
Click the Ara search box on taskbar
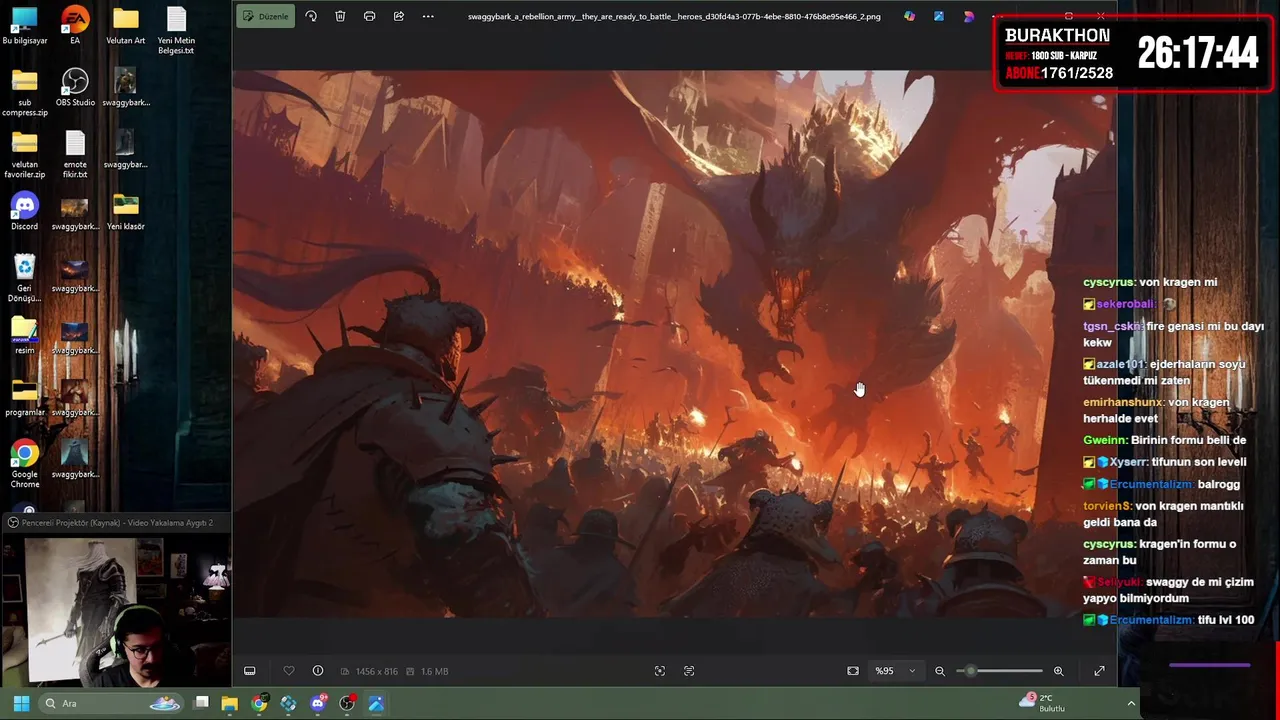[112, 703]
